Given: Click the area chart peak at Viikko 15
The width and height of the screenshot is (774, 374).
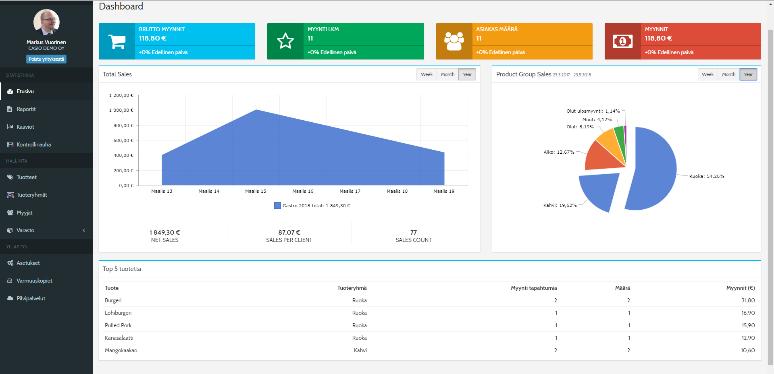Looking at the screenshot, I should (256, 111).
